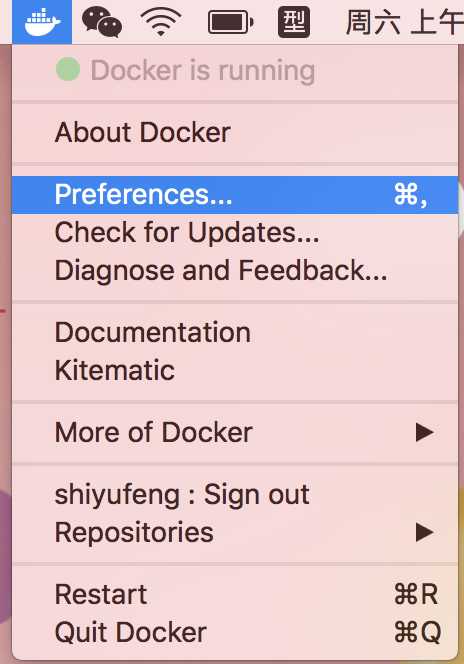Image resolution: width=464 pixels, height=664 pixels.
Task: Open Preferences…
Action: pyautogui.click(x=235, y=195)
